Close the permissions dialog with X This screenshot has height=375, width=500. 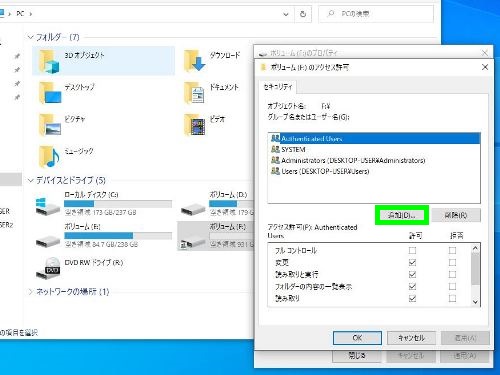point(485,67)
